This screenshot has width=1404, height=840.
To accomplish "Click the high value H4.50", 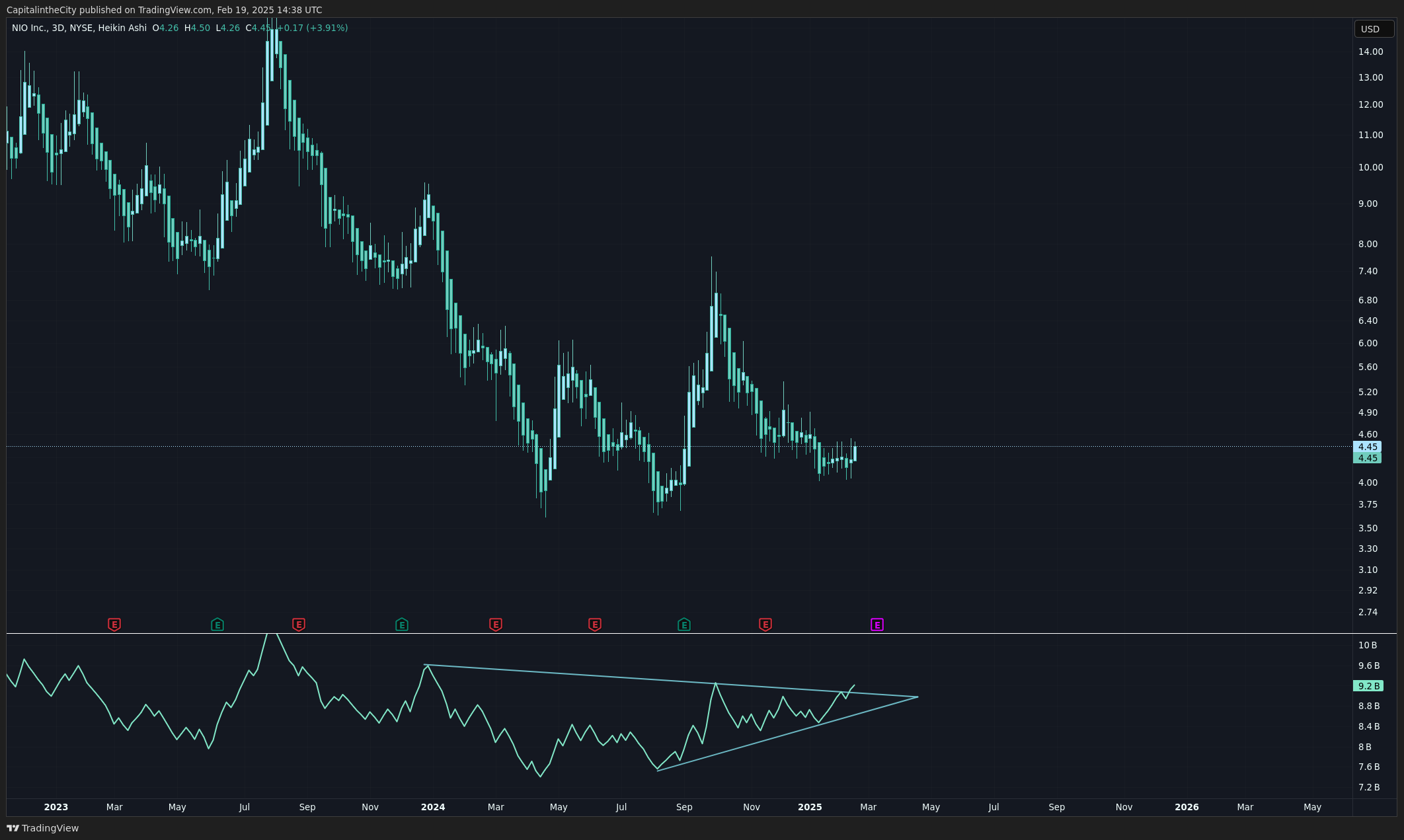I will tap(197, 28).
